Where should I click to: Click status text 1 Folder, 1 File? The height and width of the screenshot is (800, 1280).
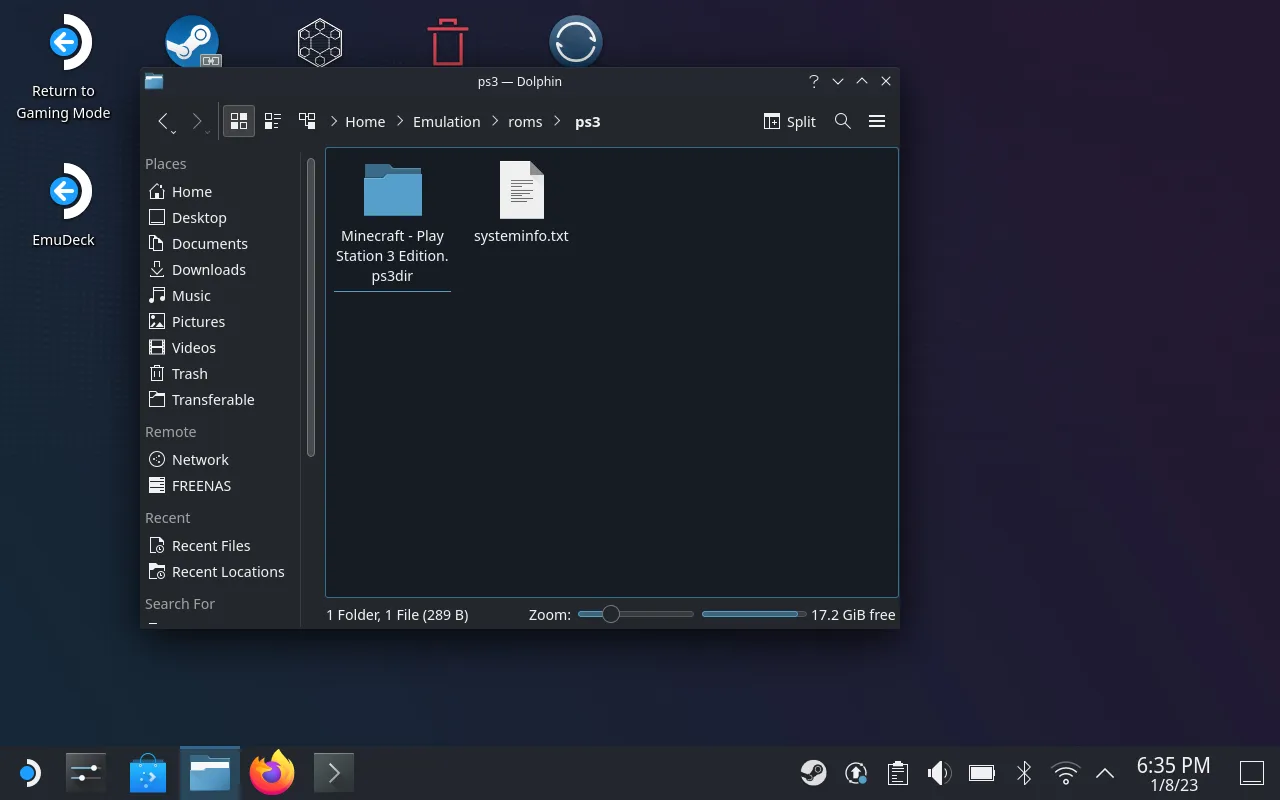[397, 615]
